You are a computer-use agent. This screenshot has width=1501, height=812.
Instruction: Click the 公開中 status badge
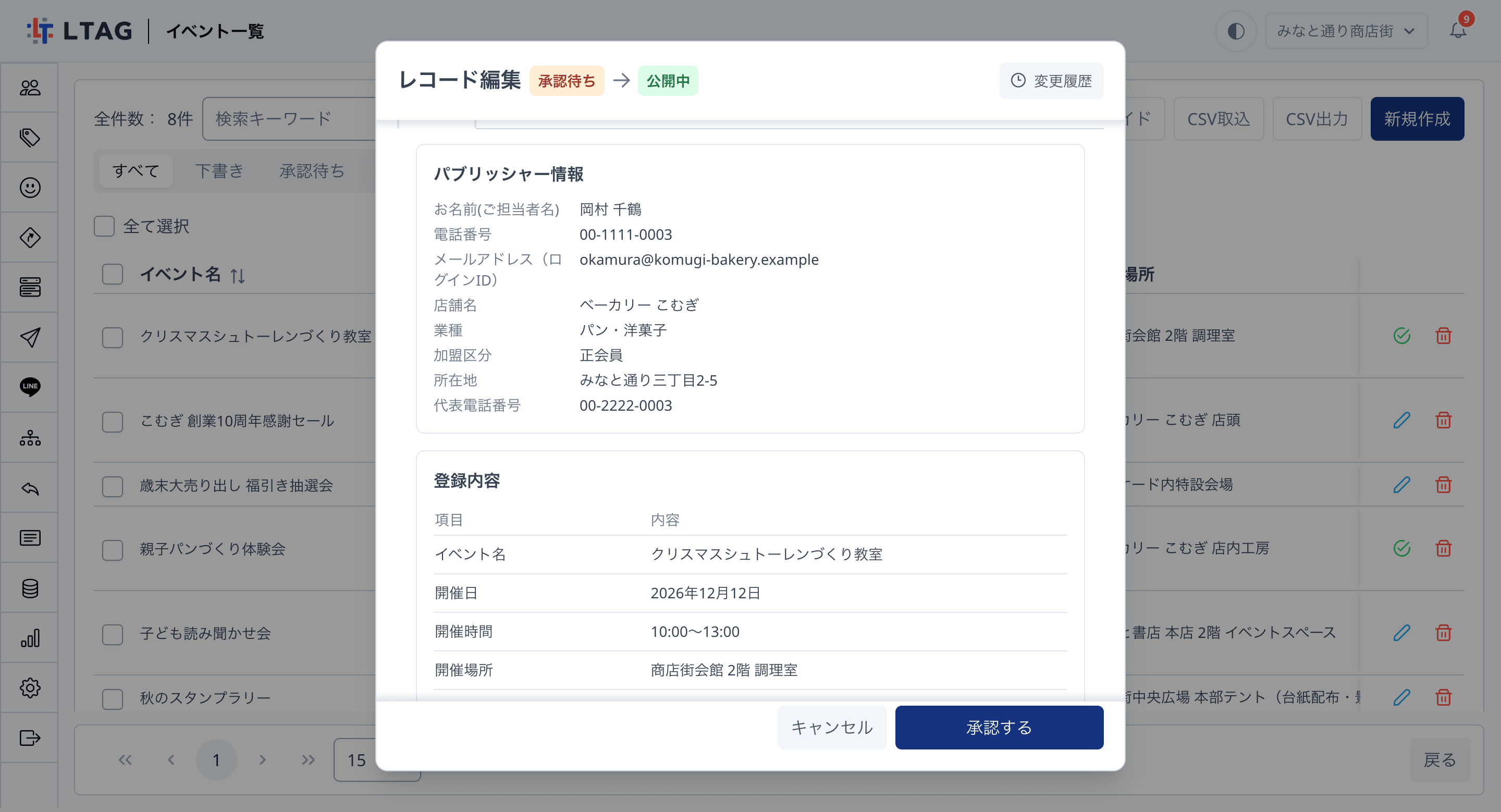(x=668, y=80)
